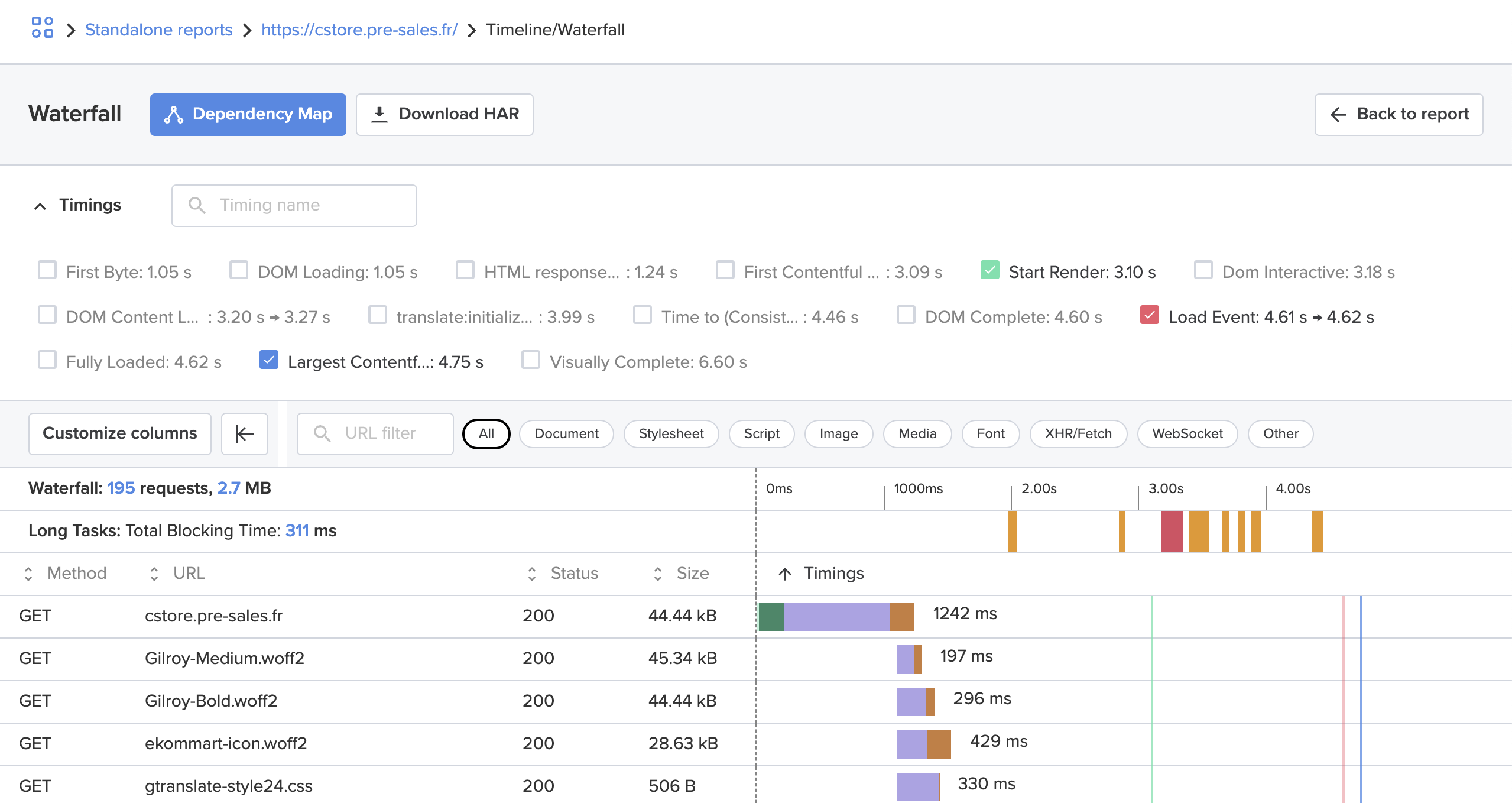The height and width of the screenshot is (803, 1512).
Task: Go to Standalone reports breadcrumb link
Action: click(x=158, y=30)
